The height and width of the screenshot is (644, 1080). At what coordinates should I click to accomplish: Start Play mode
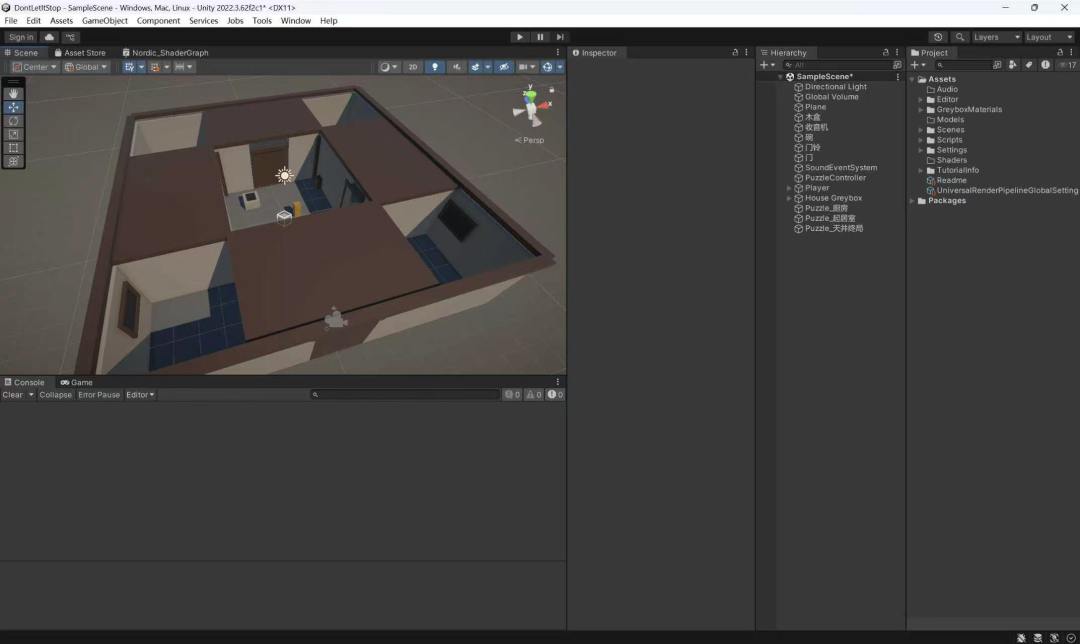coord(520,37)
